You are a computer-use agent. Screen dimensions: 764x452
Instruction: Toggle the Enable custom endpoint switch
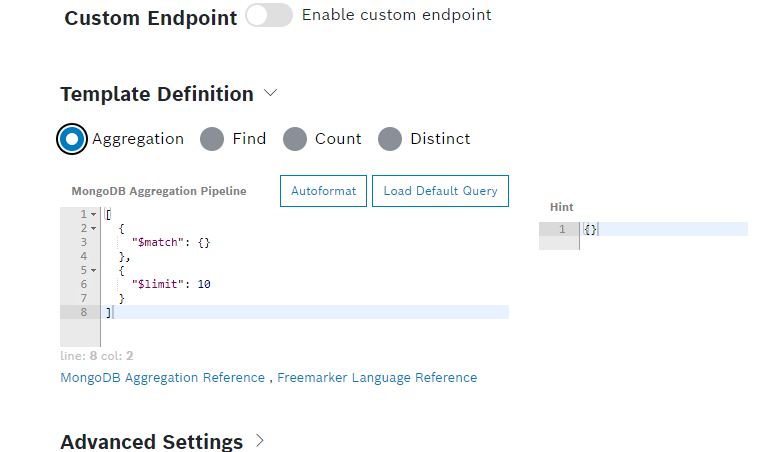(x=268, y=16)
